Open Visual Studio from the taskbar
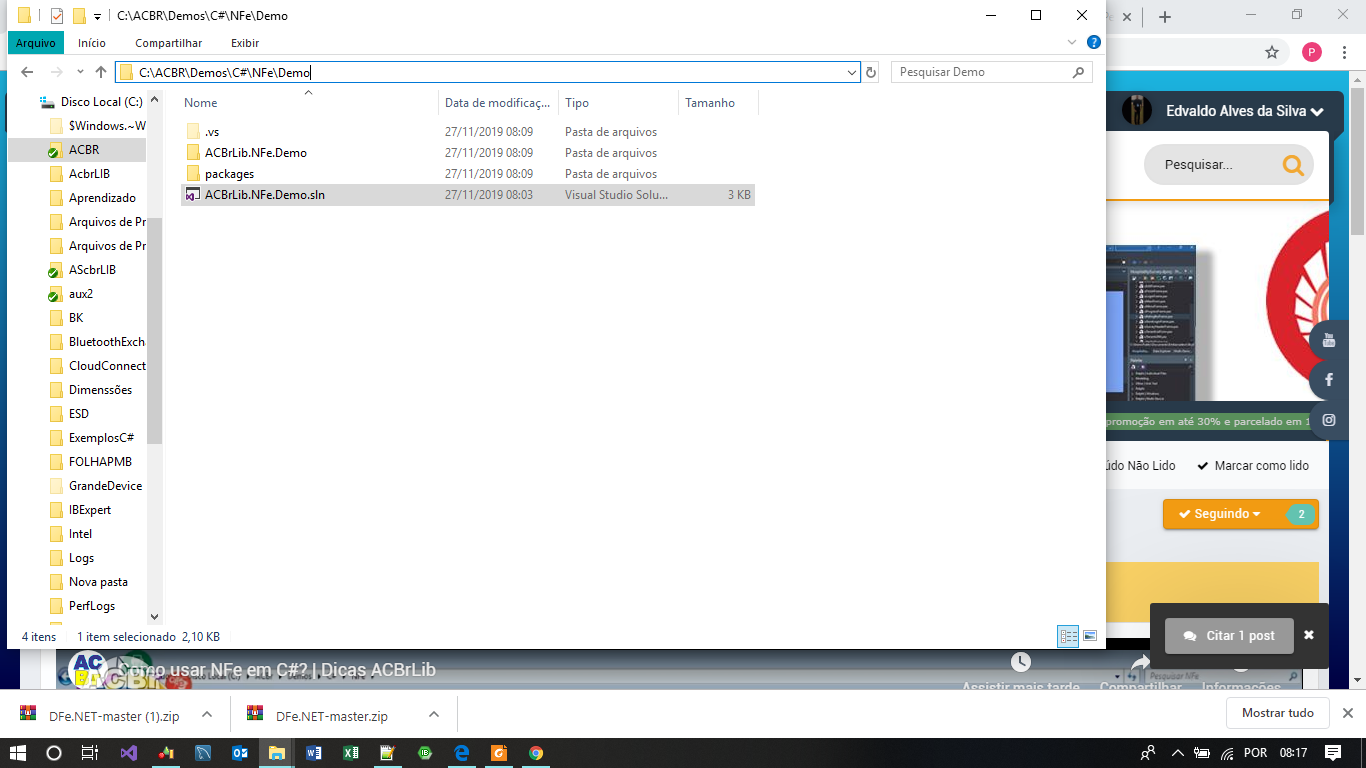This screenshot has height=768, width=1366. coord(129,753)
